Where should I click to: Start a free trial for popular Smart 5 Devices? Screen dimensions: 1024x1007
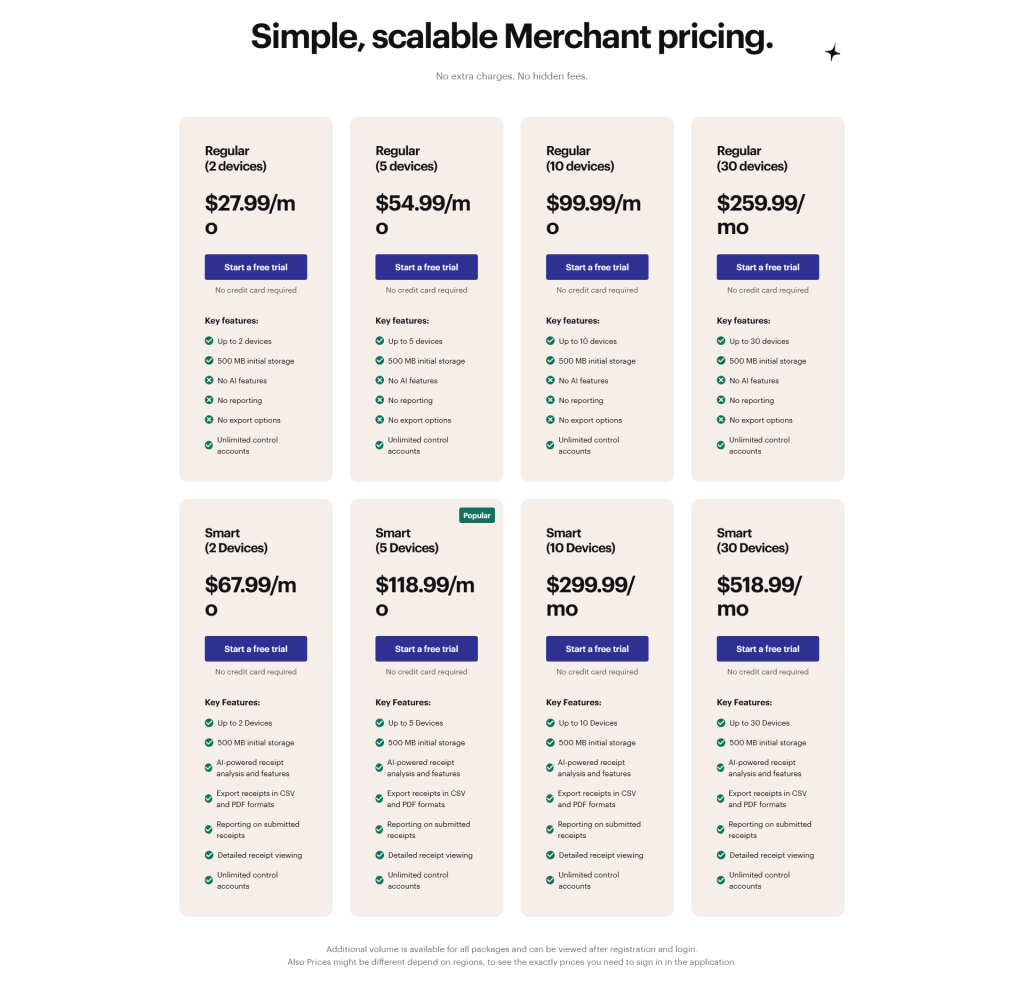click(426, 649)
